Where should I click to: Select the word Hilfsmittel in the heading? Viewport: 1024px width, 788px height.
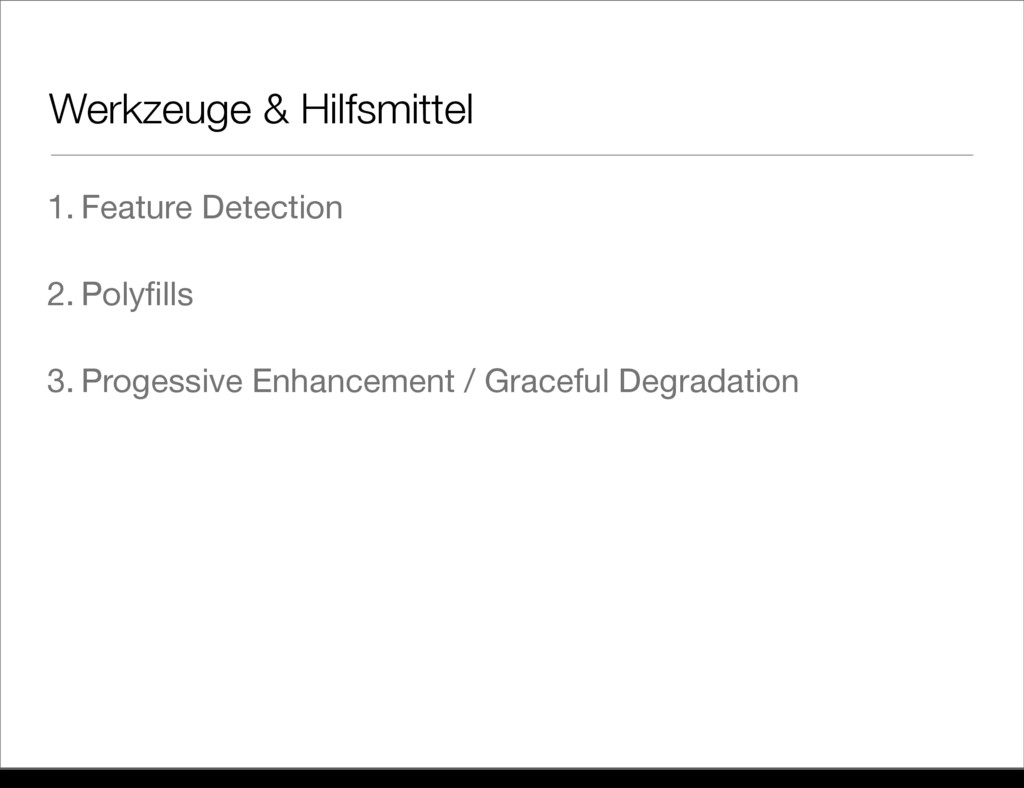(387, 109)
